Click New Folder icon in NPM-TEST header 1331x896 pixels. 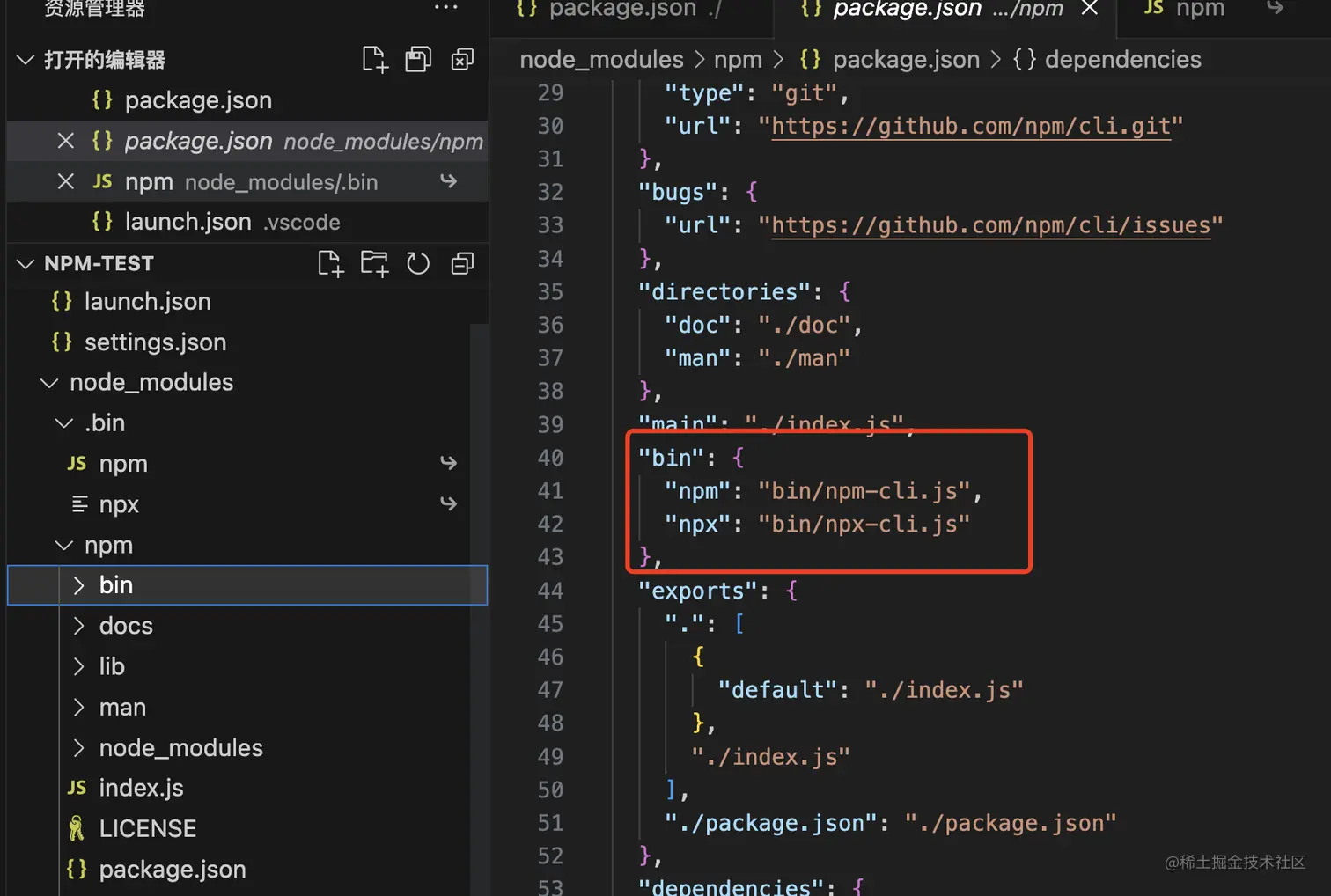point(374,263)
